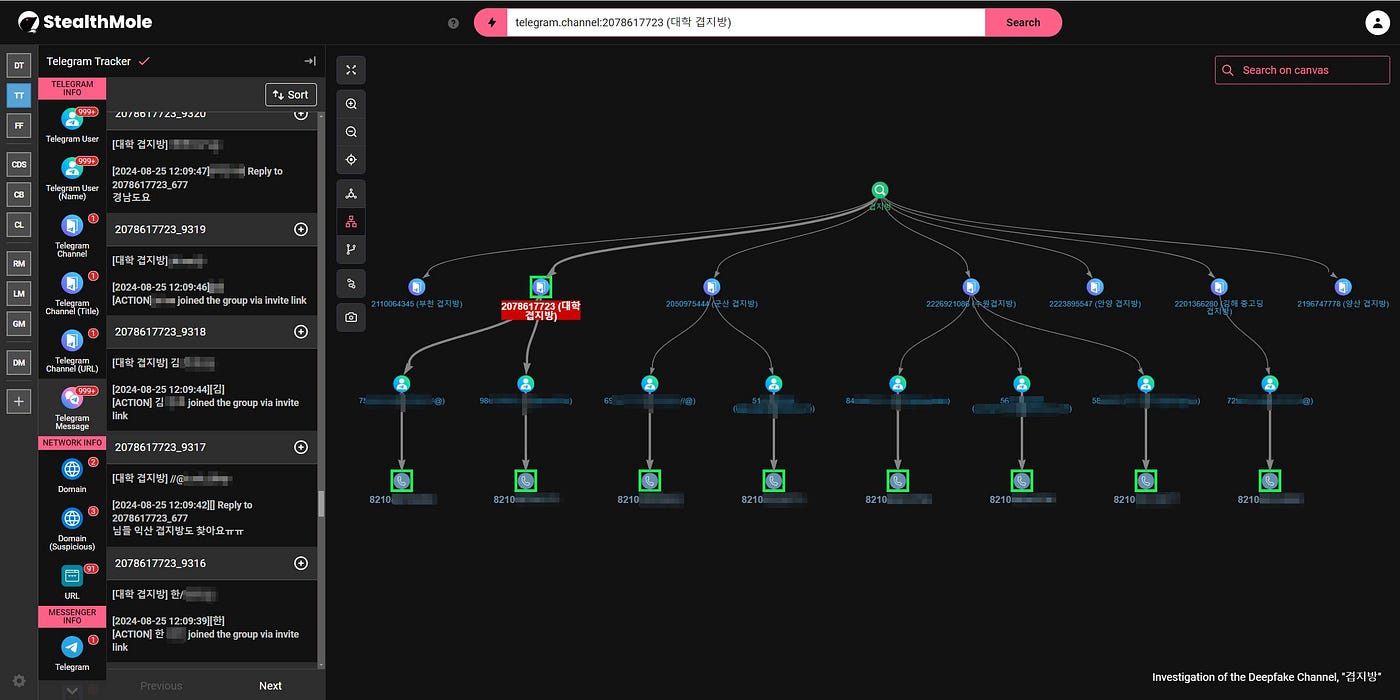Focus the telegram.channel query field
The height and width of the screenshot is (700, 1400).
745,22
